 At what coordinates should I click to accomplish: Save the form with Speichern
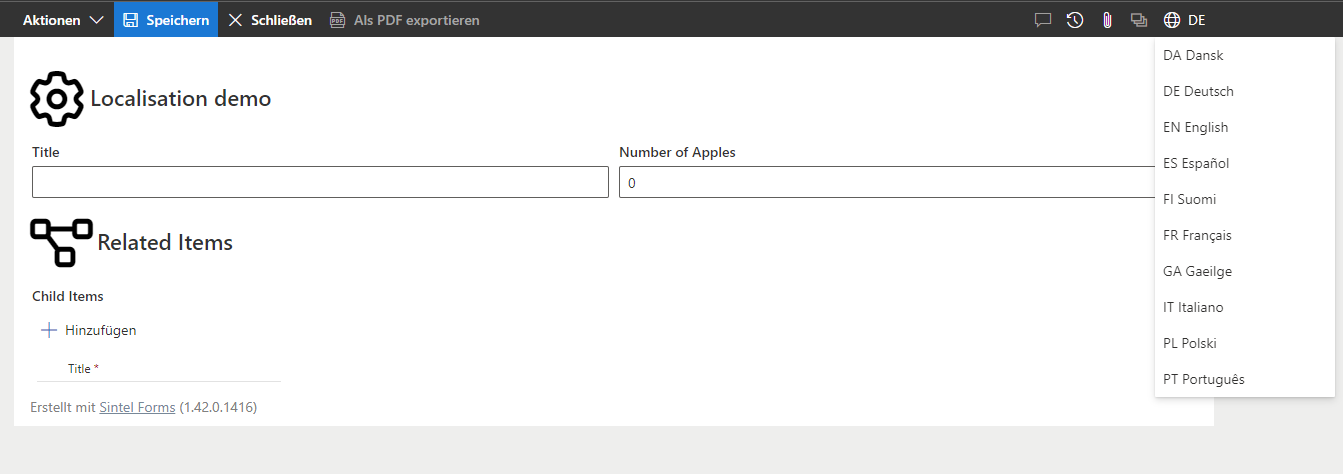pyautogui.click(x=166, y=20)
